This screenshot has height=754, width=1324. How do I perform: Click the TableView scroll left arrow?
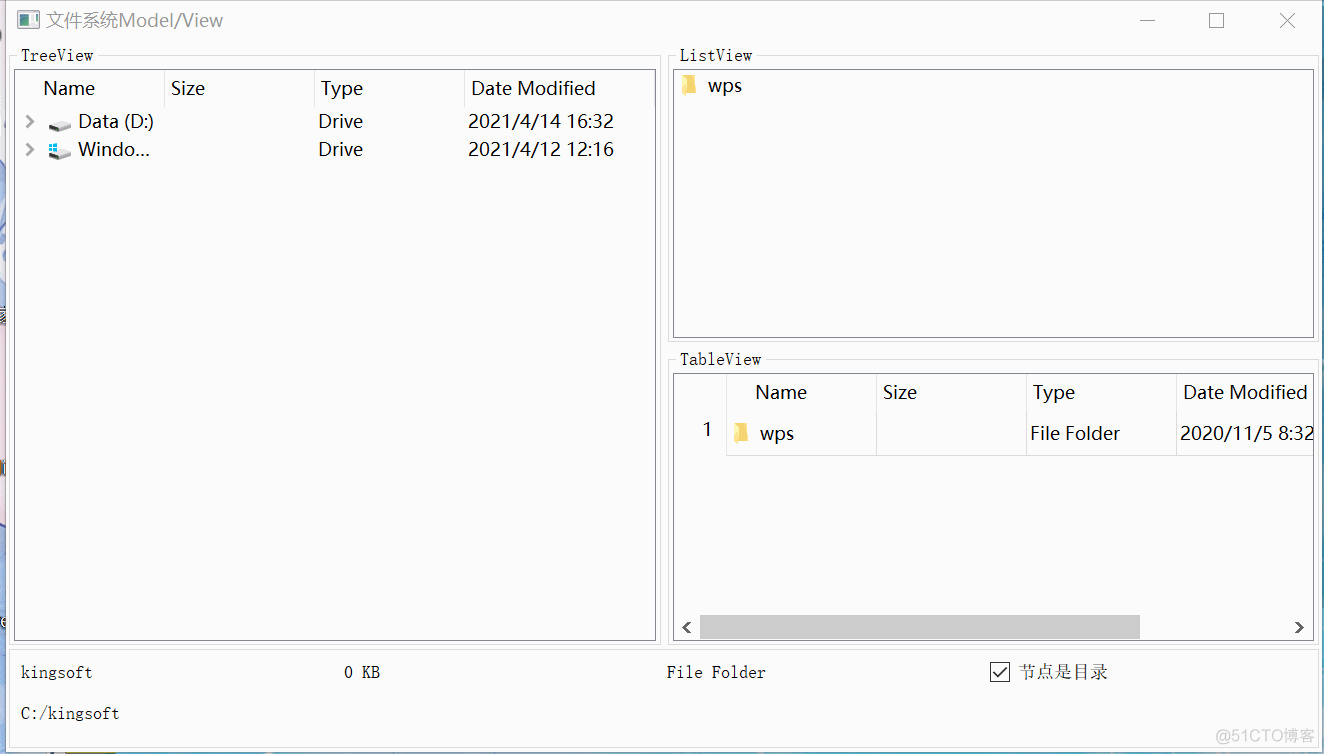(x=687, y=627)
